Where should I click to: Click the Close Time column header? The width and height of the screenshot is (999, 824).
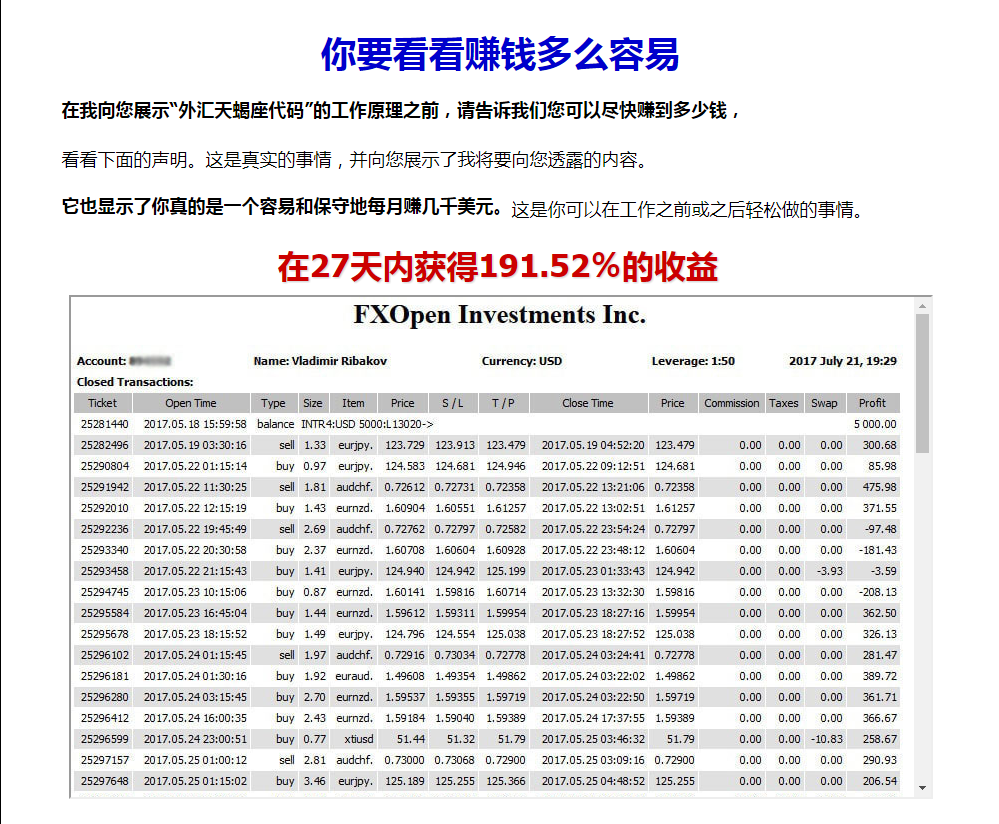[588, 403]
